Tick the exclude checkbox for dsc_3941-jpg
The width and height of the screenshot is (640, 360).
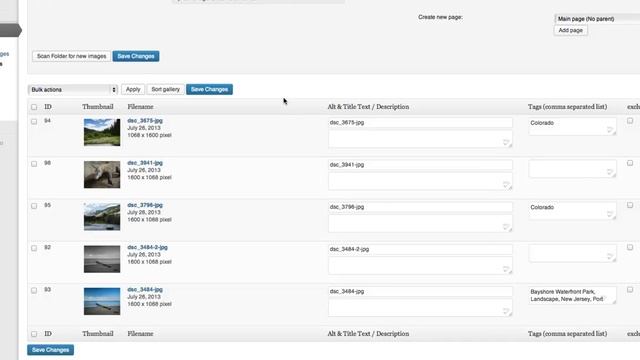click(x=630, y=163)
